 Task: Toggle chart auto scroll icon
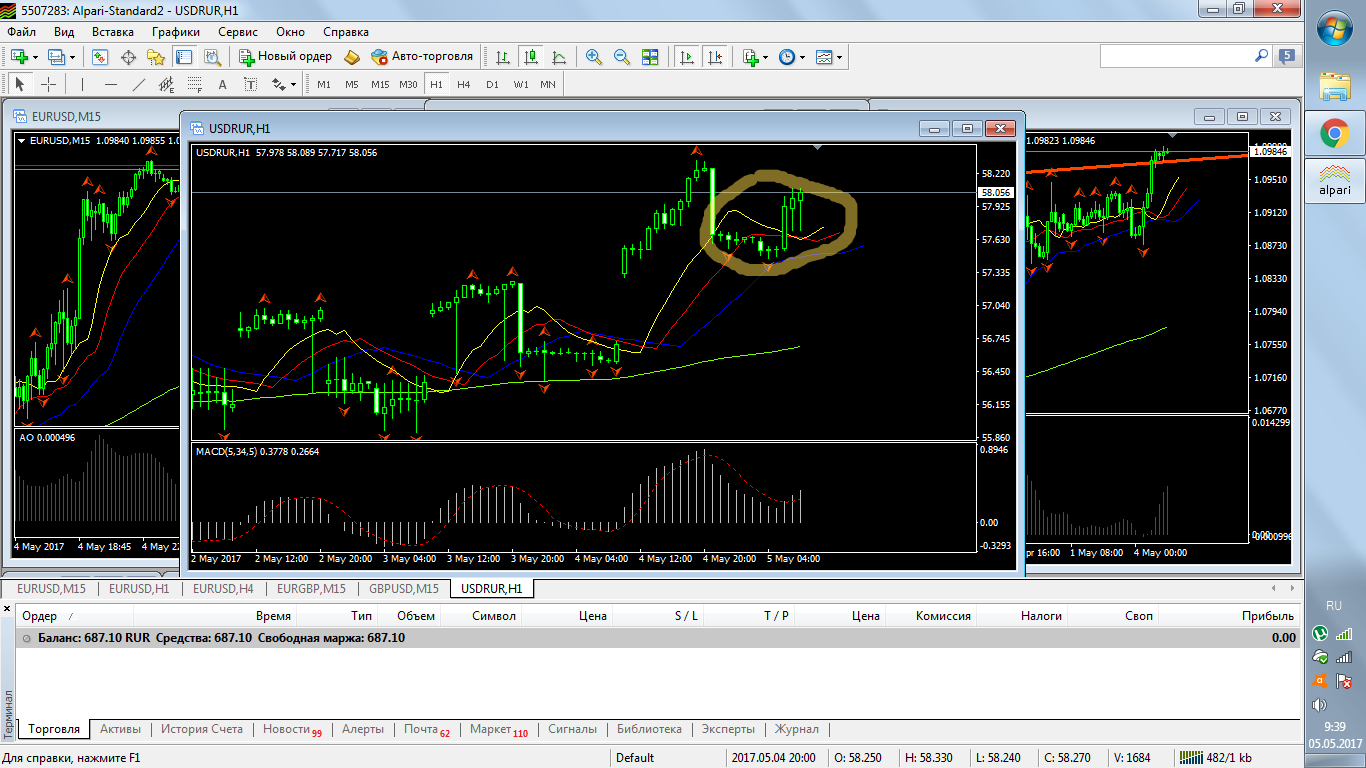[686, 57]
